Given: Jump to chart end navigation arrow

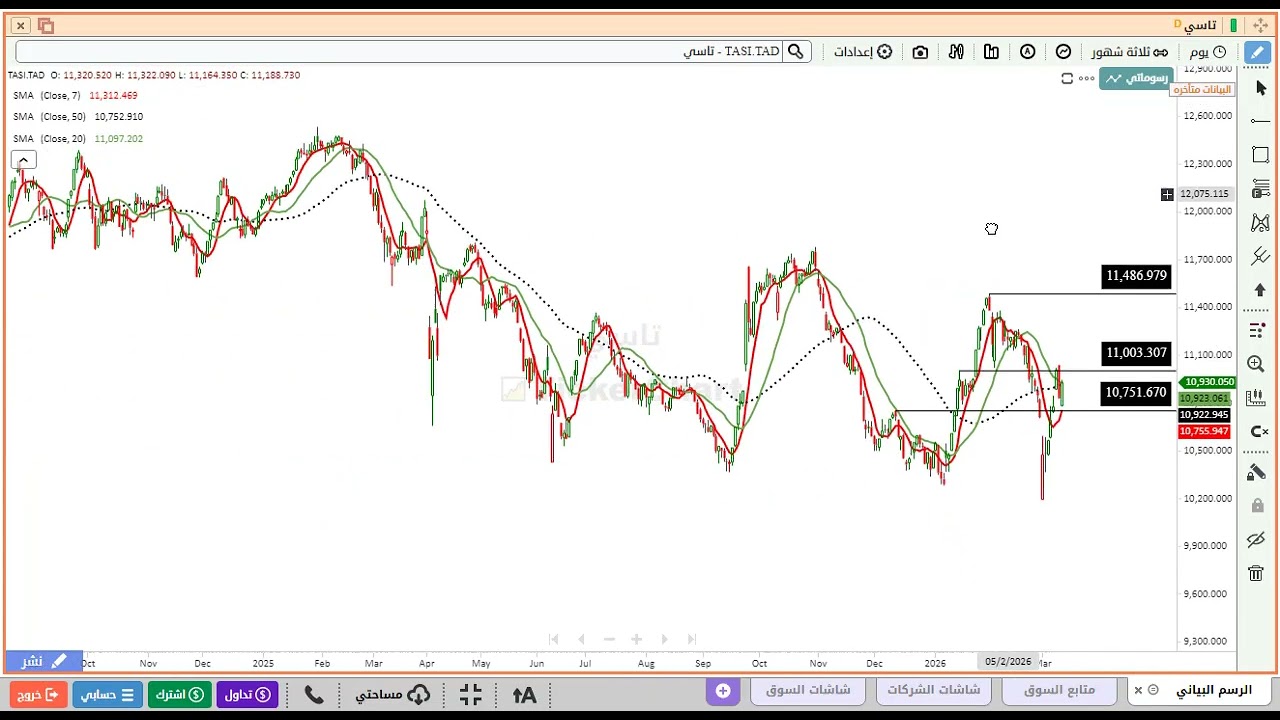Looking at the screenshot, I should [691, 639].
